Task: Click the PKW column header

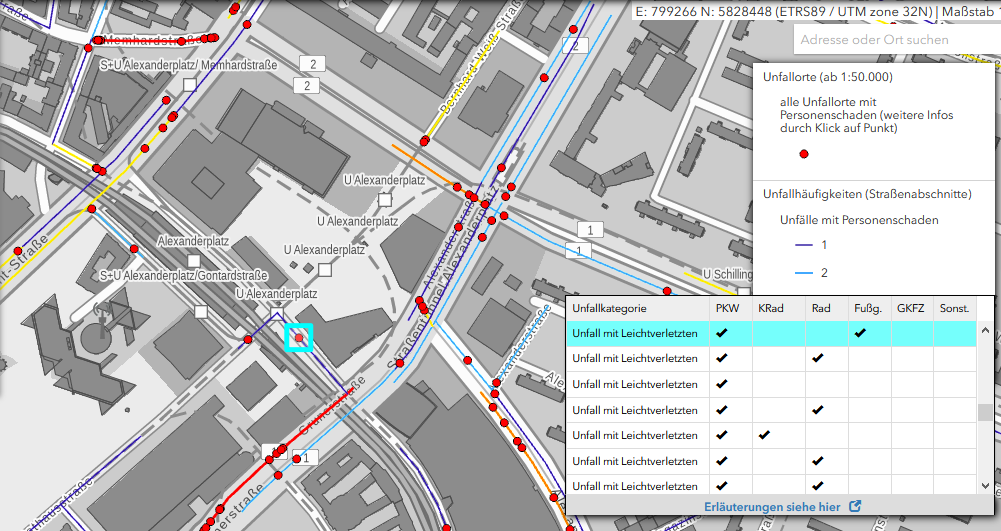Action: click(x=727, y=309)
